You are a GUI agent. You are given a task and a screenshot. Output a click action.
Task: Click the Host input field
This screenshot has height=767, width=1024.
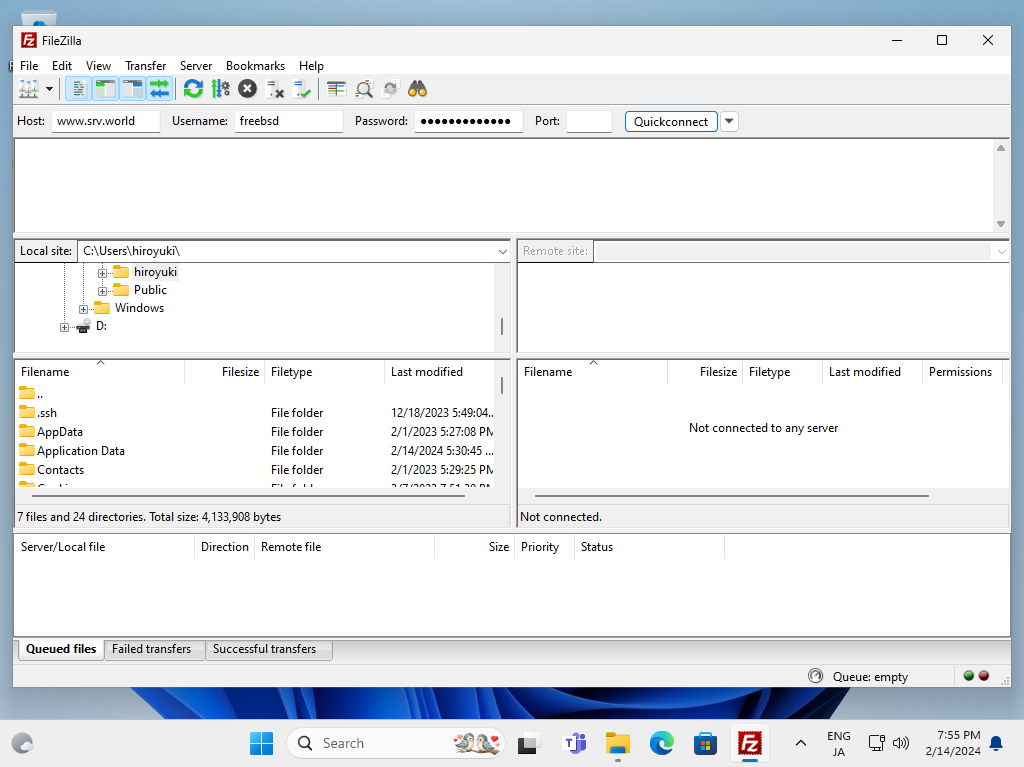(106, 122)
